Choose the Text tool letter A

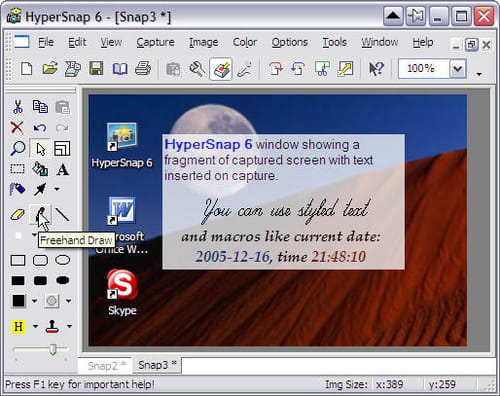click(62, 170)
